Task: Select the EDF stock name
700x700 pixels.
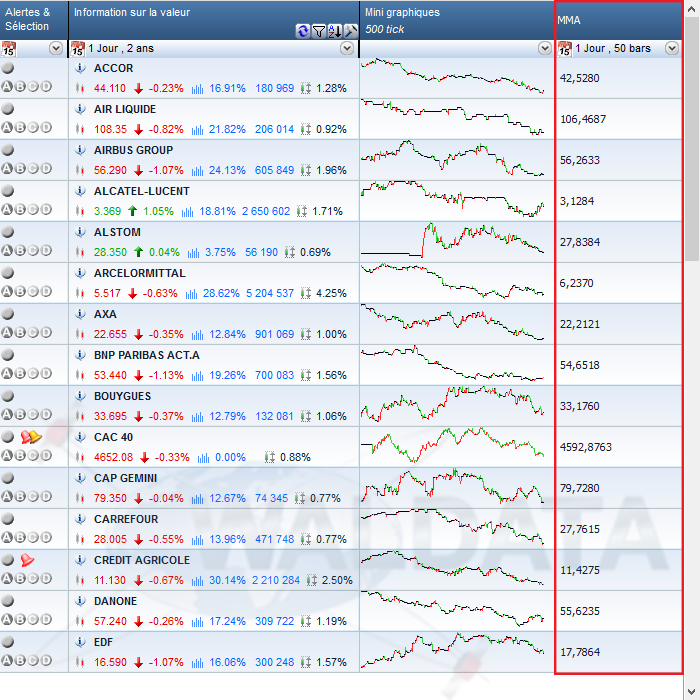Action: (103, 642)
